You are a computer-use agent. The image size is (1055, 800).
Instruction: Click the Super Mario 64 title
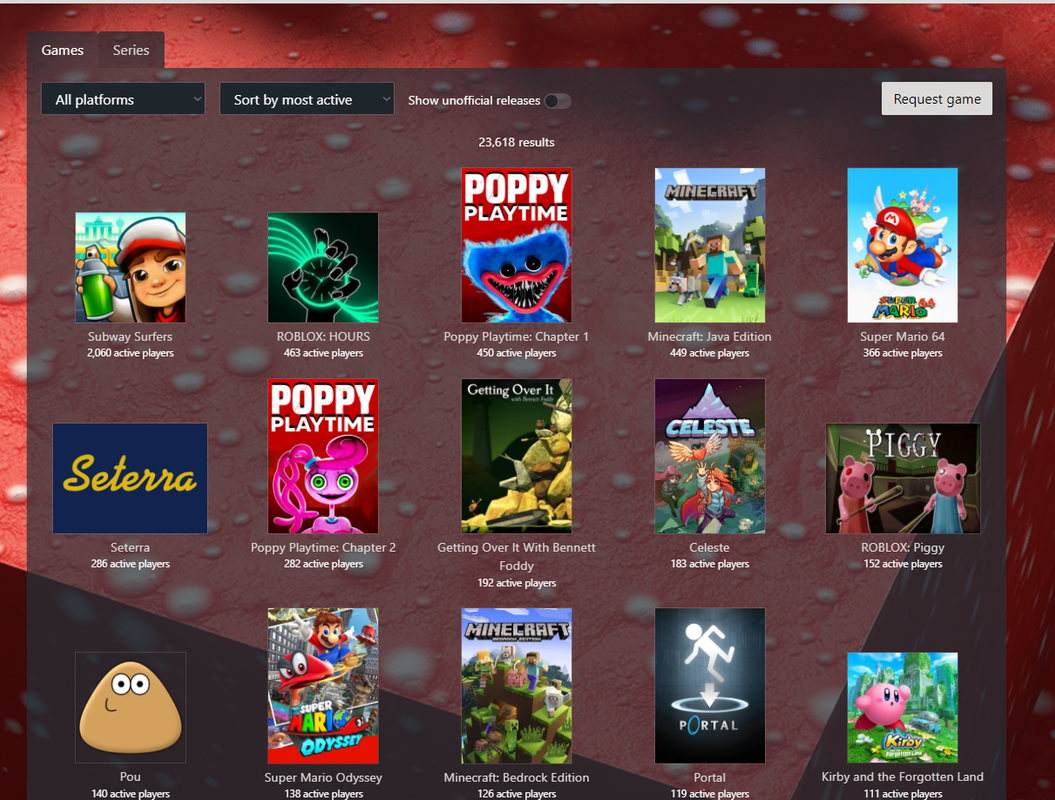[x=902, y=336]
